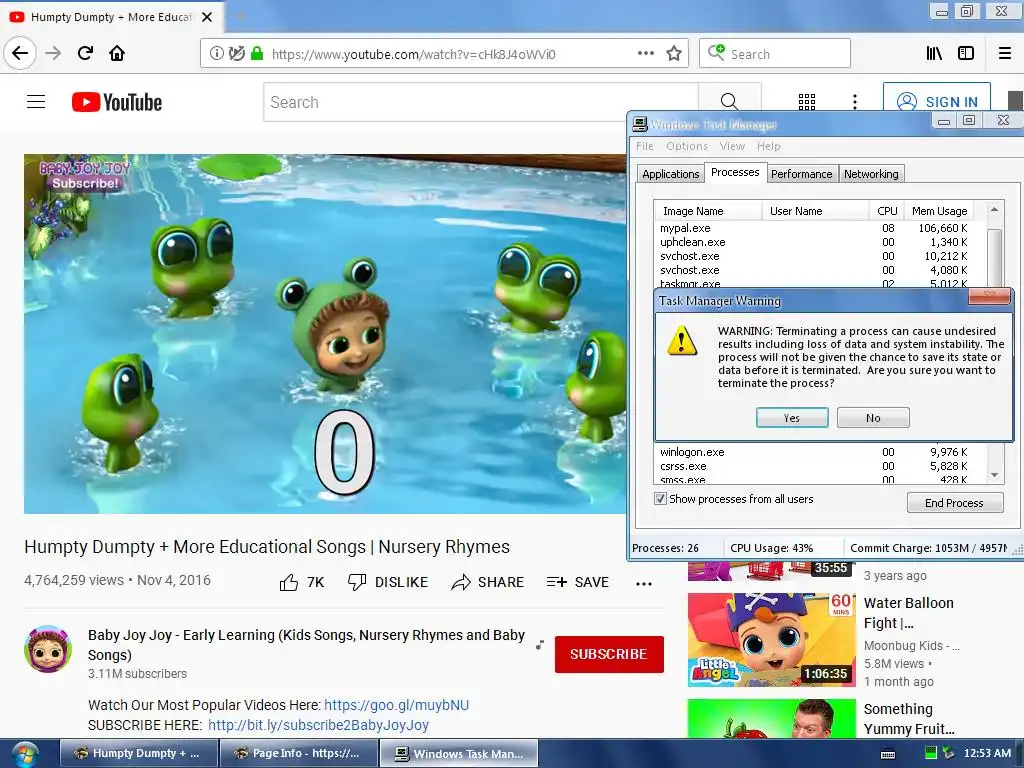Click the browser forward arrow

tap(53, 53)
